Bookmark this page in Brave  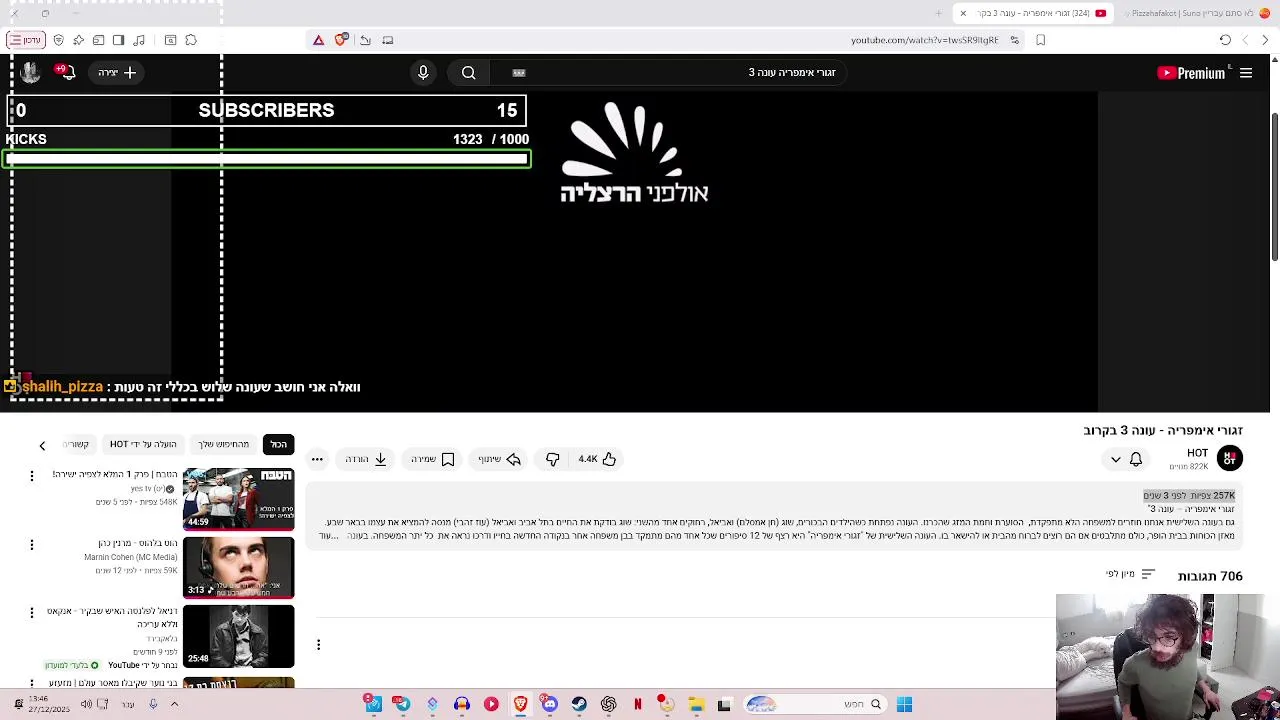(1041, 40)
